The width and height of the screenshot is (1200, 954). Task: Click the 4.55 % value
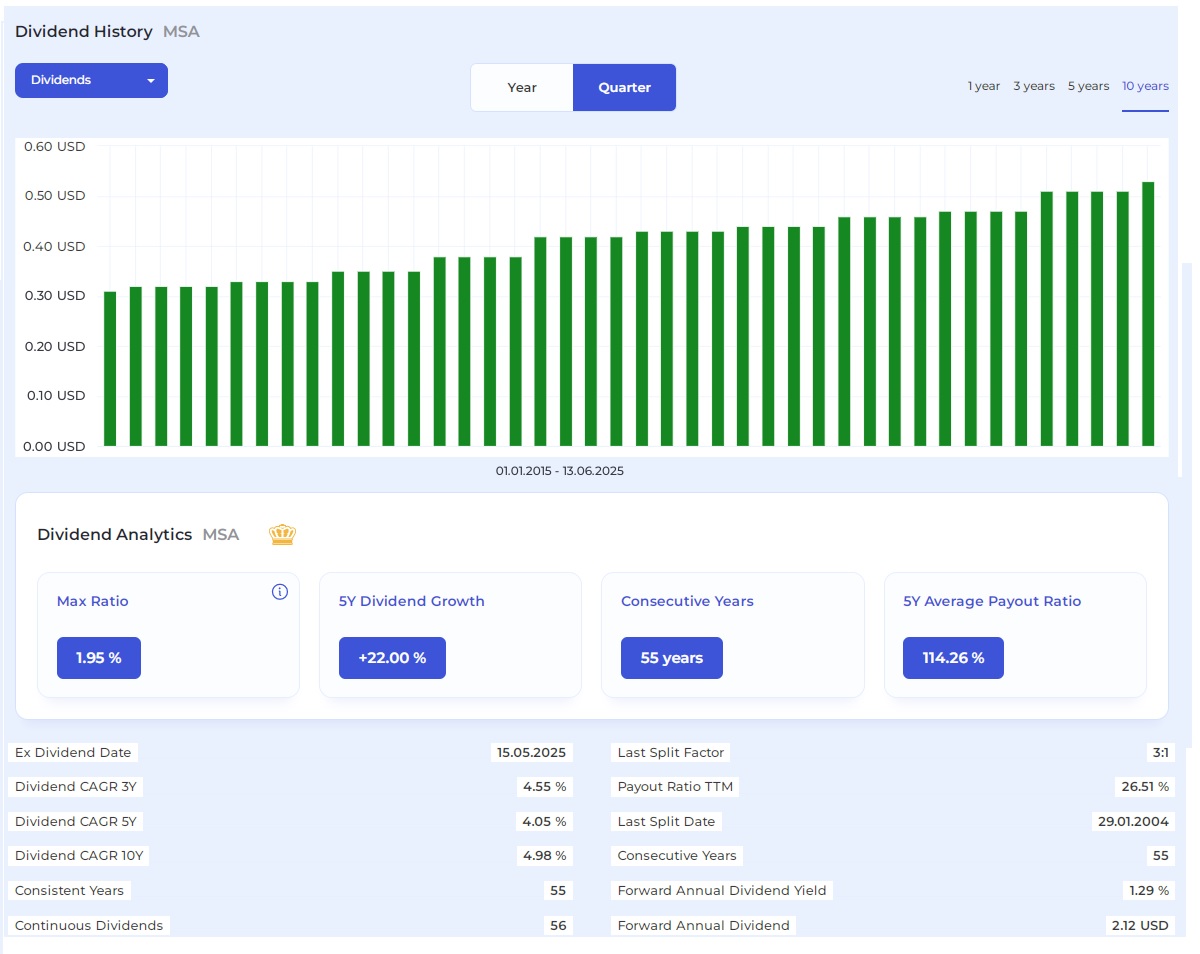(x=544, y=787)
